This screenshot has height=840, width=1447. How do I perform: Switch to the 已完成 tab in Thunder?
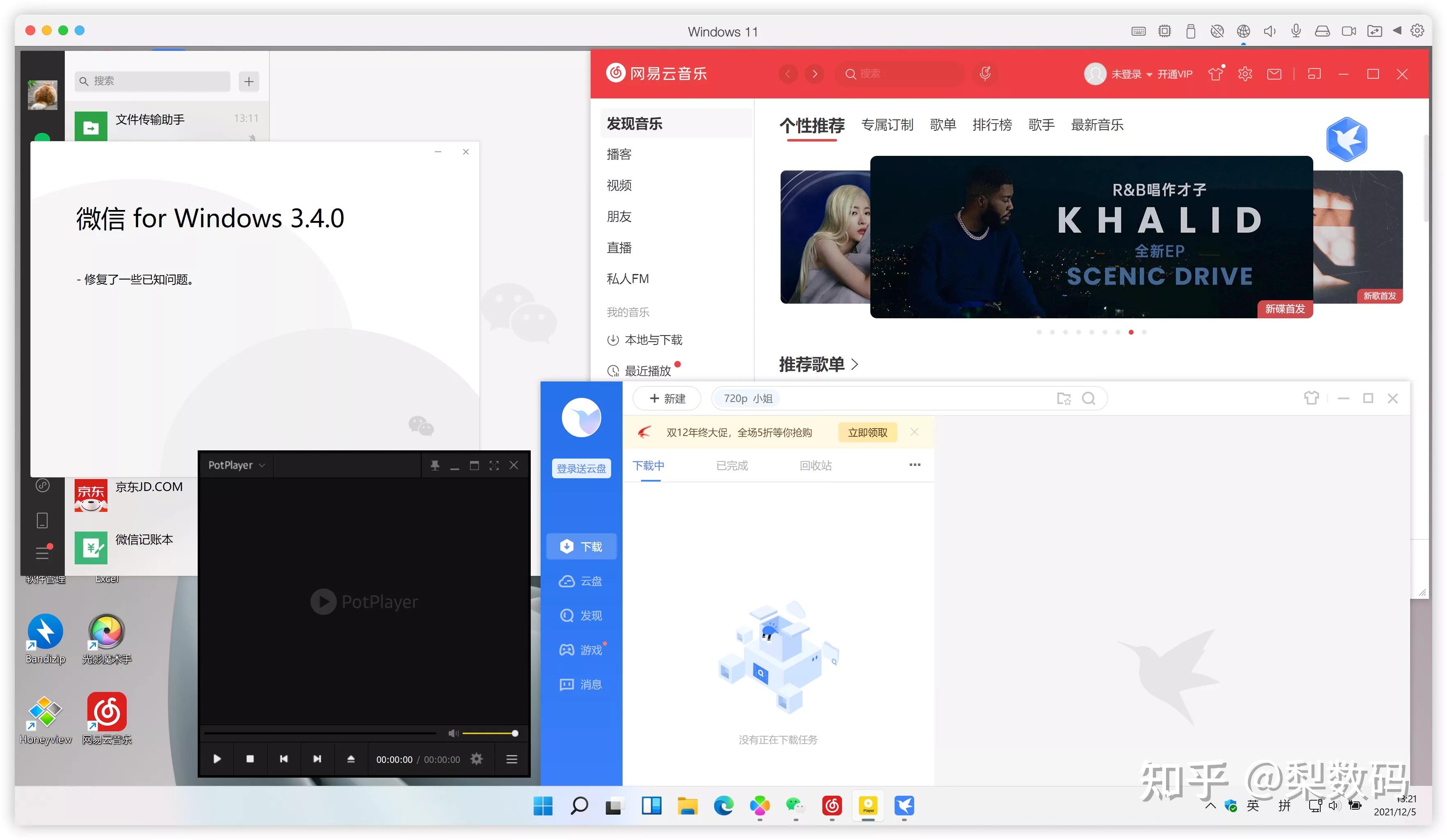pyautogui.click(x=732, y=465)
